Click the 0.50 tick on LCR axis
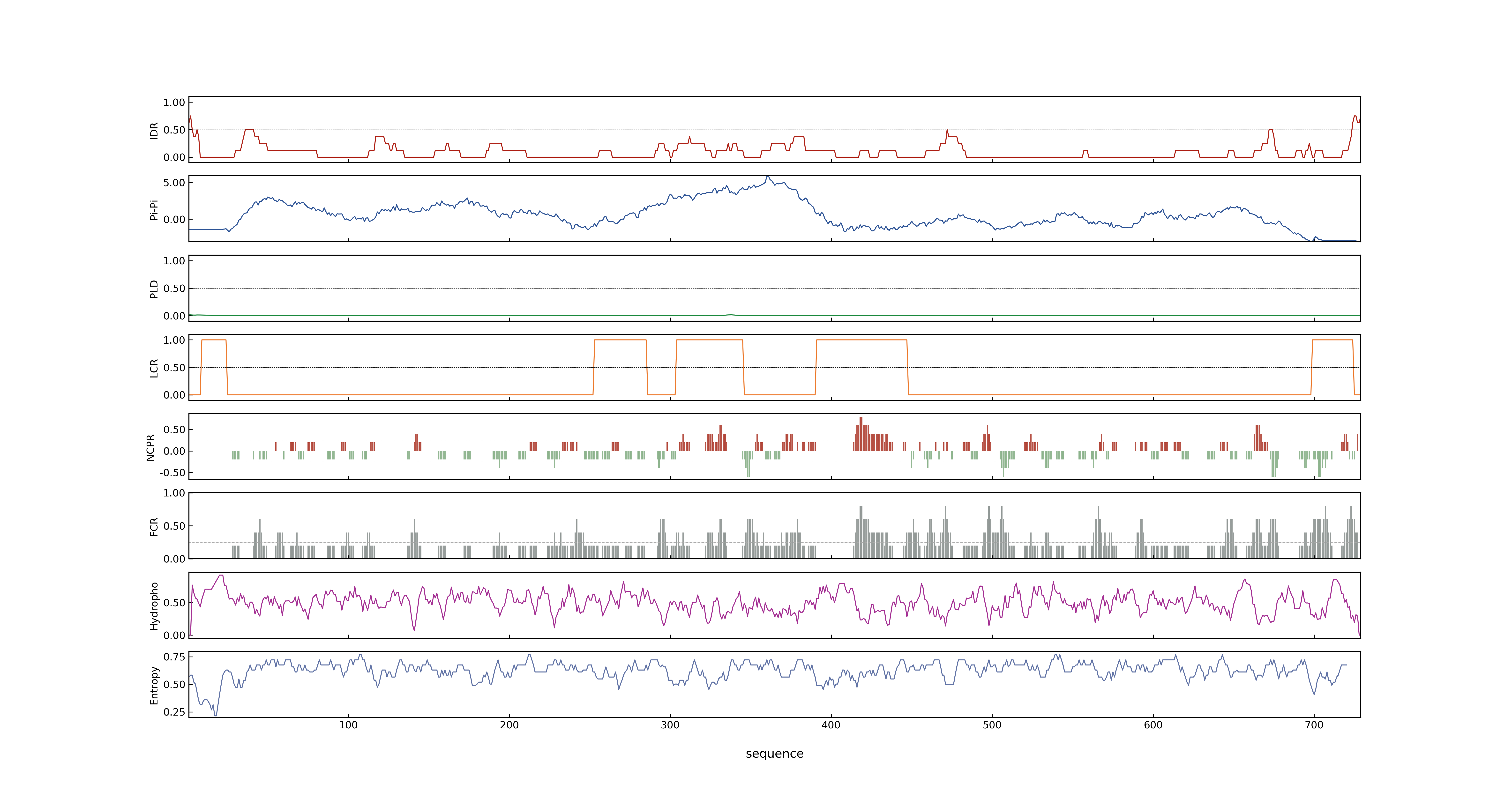Image resolution: width=1512 pixels, height=806 pixels. coord(174,368)
